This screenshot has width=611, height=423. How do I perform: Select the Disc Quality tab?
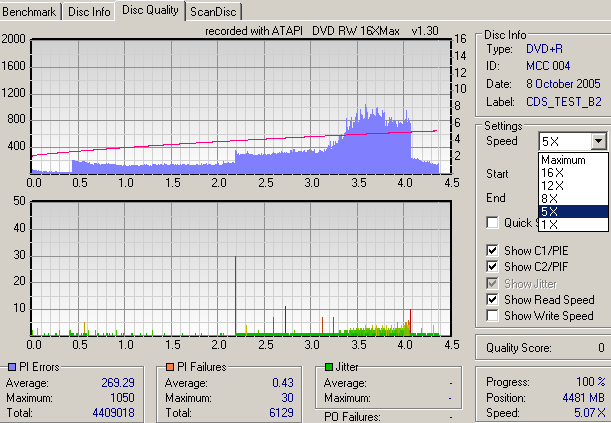click(150, 10)
